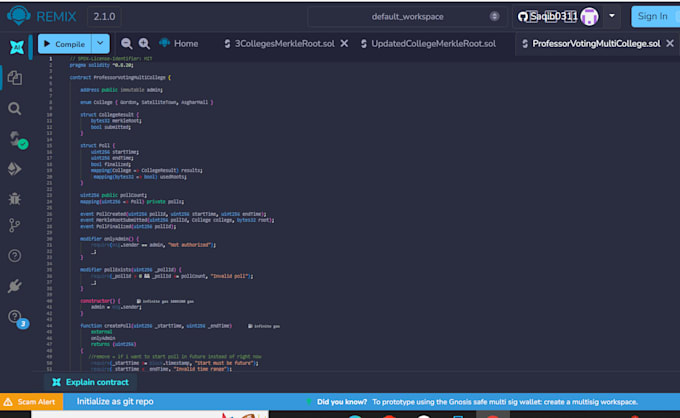
Task: Click the enum College code line
Action: pyautogui.click(x=147, y=102)
